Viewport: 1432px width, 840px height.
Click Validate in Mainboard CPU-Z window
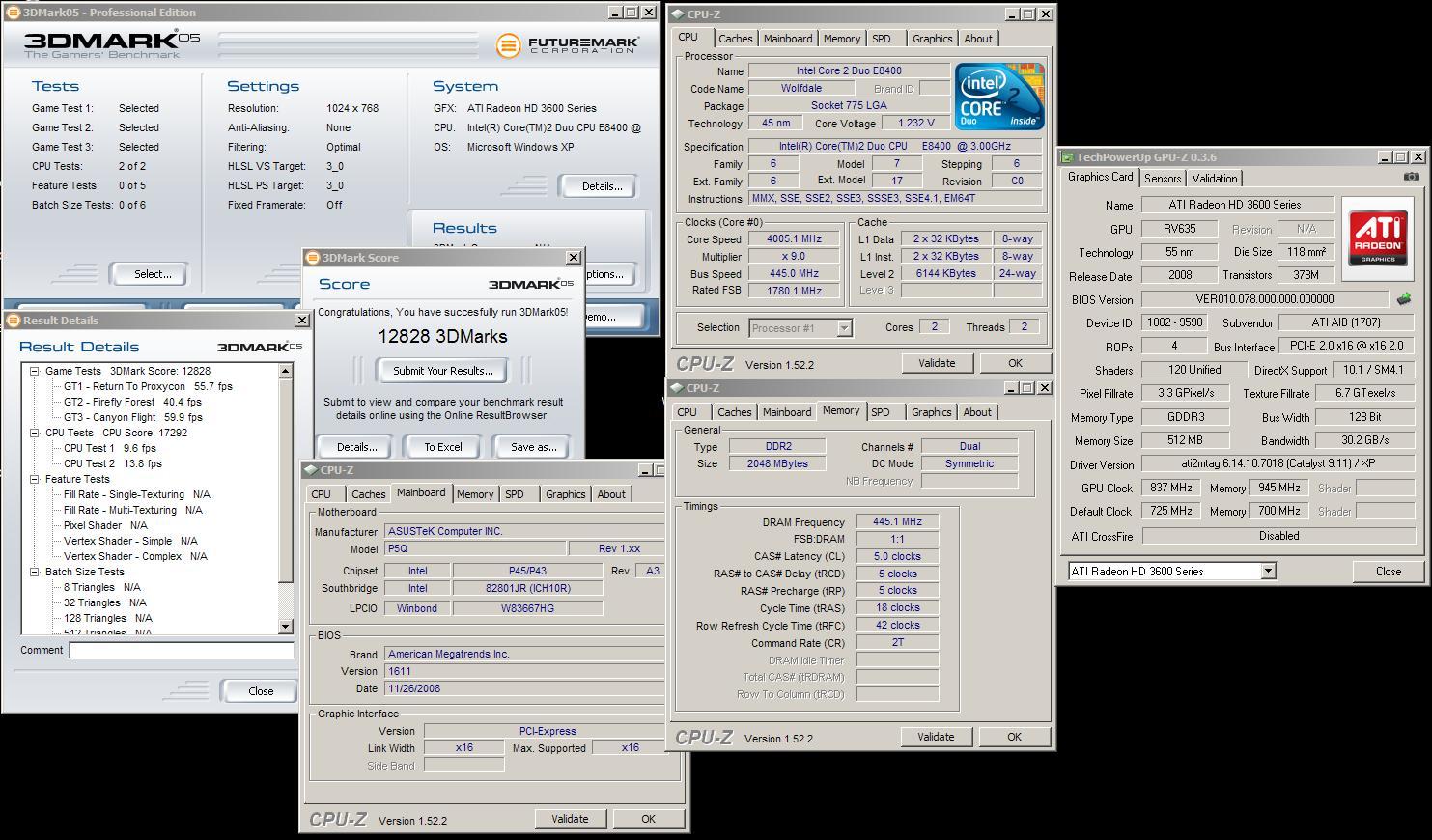click(570, 819)
